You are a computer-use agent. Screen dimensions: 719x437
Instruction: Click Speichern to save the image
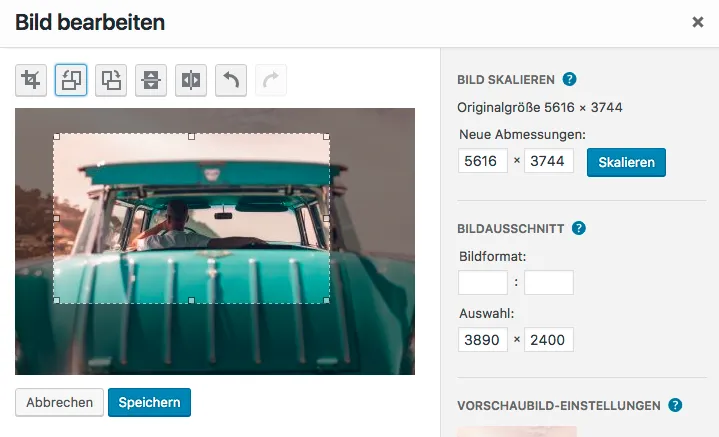(x=149, y=402)
